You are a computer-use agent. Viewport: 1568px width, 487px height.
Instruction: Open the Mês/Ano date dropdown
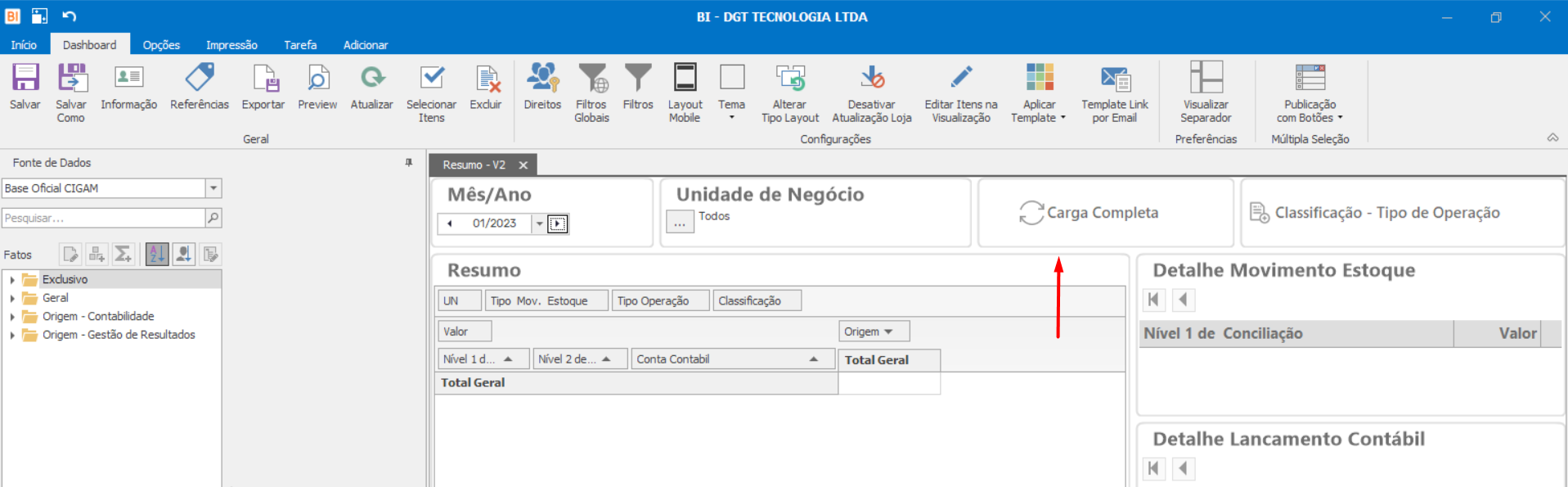(x=539, y=223)
